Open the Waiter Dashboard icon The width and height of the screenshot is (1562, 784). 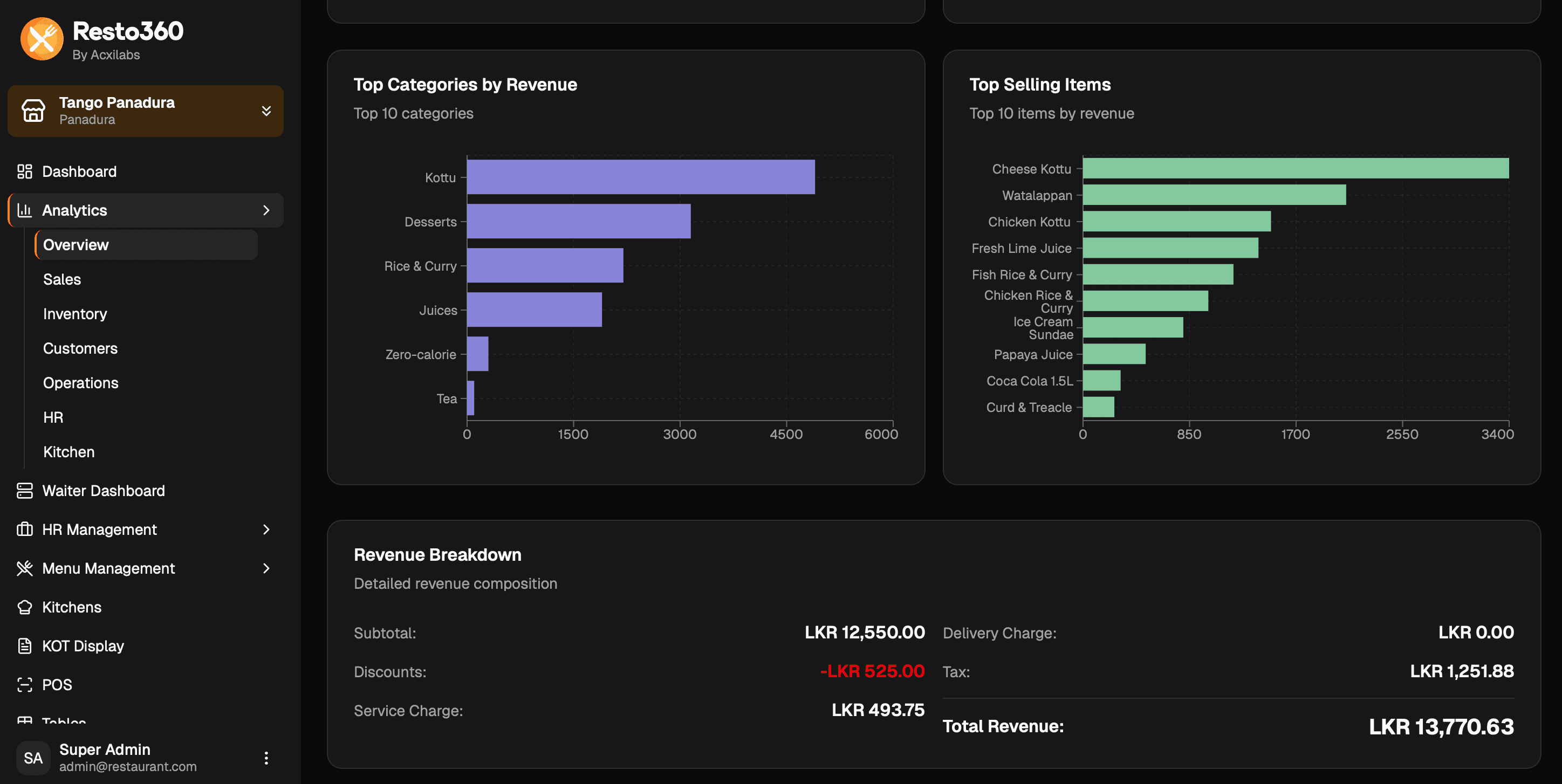[25, 490]
